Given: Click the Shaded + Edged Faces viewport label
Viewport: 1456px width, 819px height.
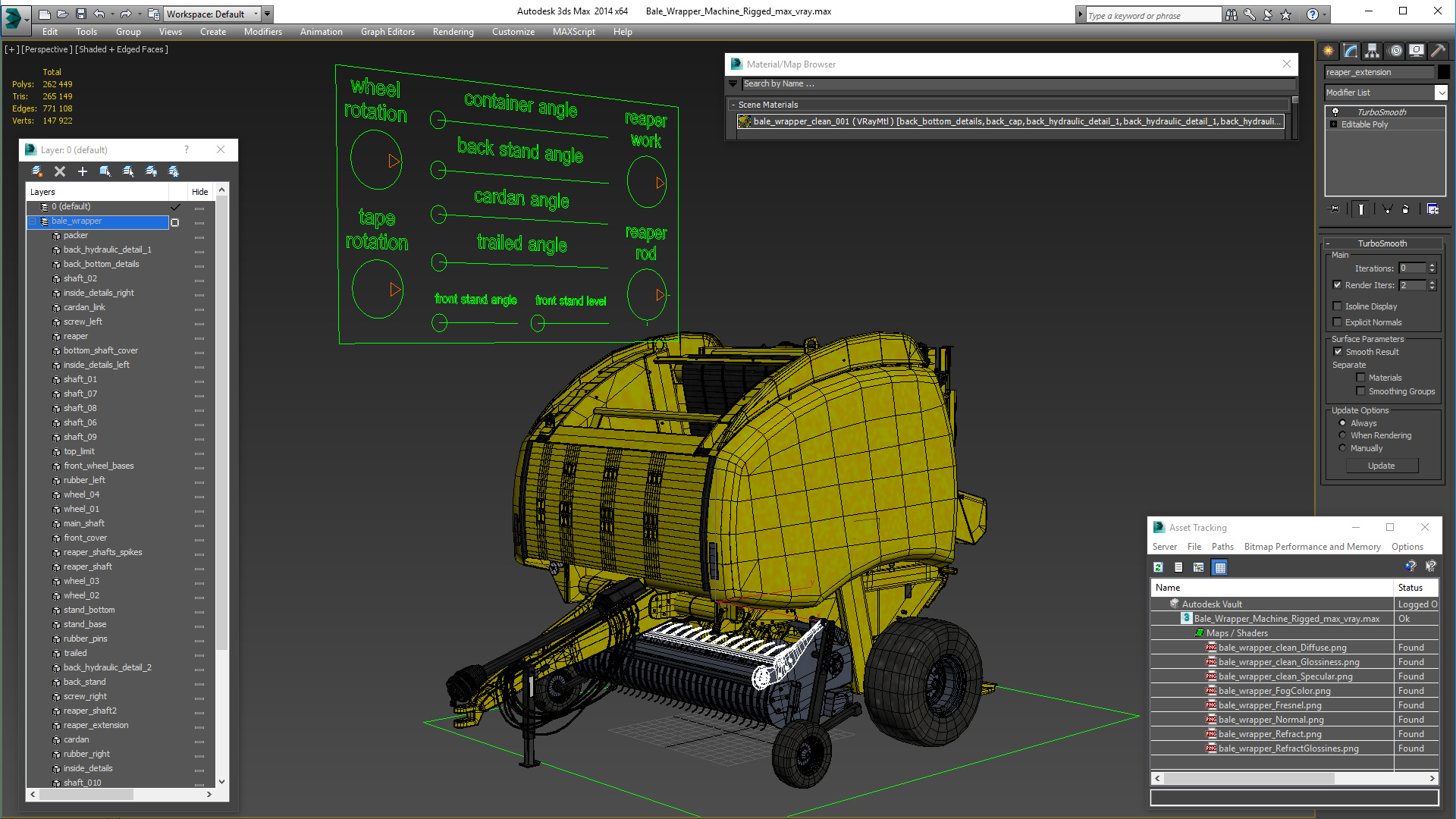Looking at the screenshot, I should click(122, 49).
